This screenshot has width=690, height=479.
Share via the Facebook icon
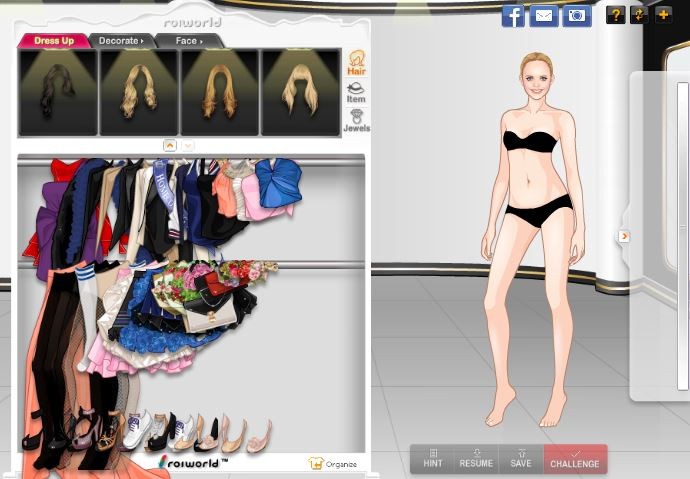coord(513,15)
